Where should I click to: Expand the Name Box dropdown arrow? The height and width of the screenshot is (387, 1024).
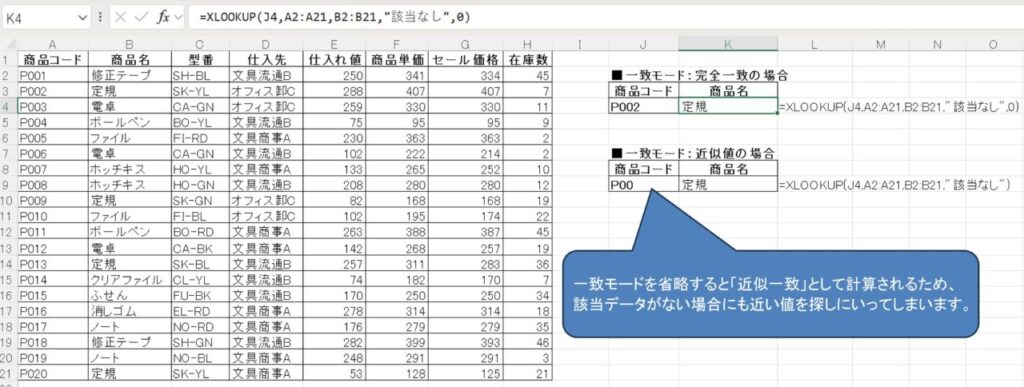(82, 18)
